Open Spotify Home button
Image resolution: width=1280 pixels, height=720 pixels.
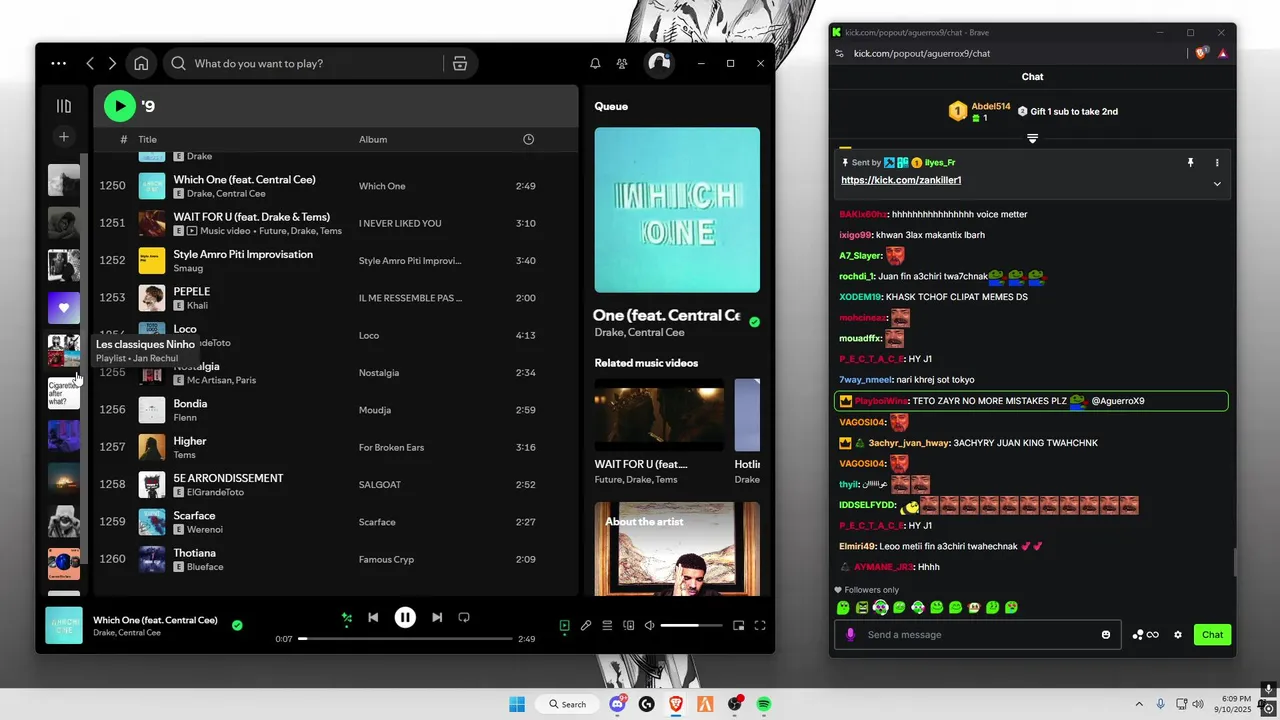[141, 63]
